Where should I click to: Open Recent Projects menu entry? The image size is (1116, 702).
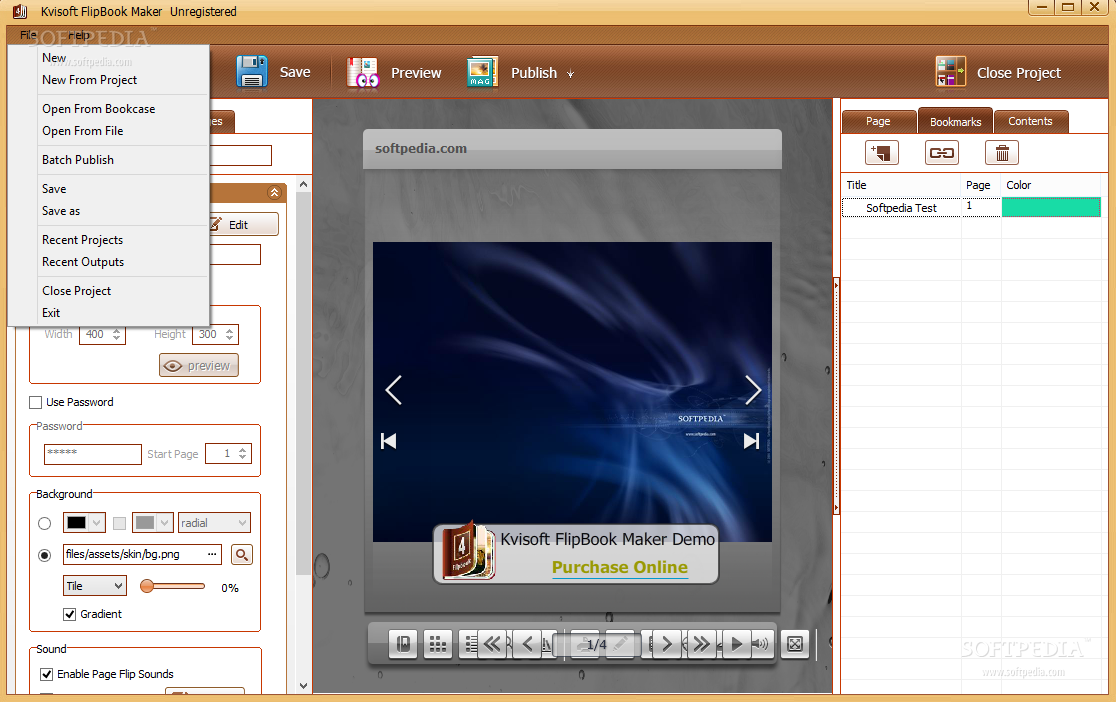coord(83,240)
